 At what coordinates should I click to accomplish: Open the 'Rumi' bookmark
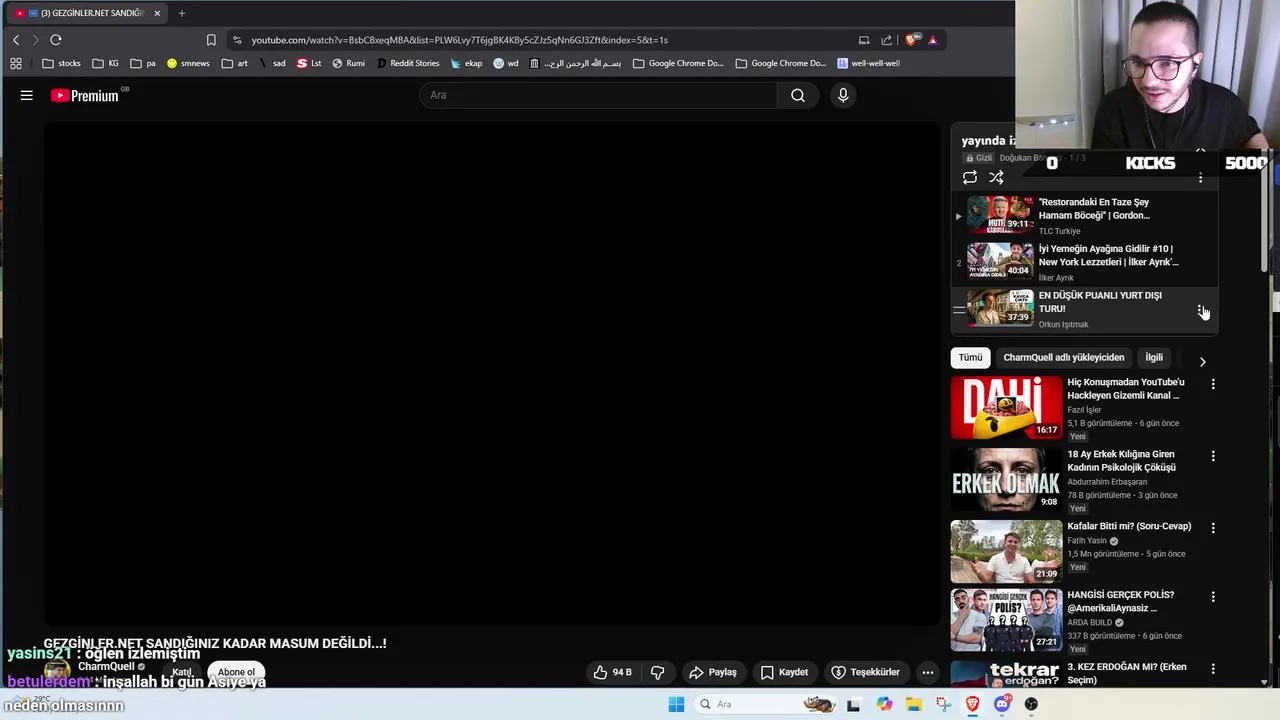pos(349,63)
